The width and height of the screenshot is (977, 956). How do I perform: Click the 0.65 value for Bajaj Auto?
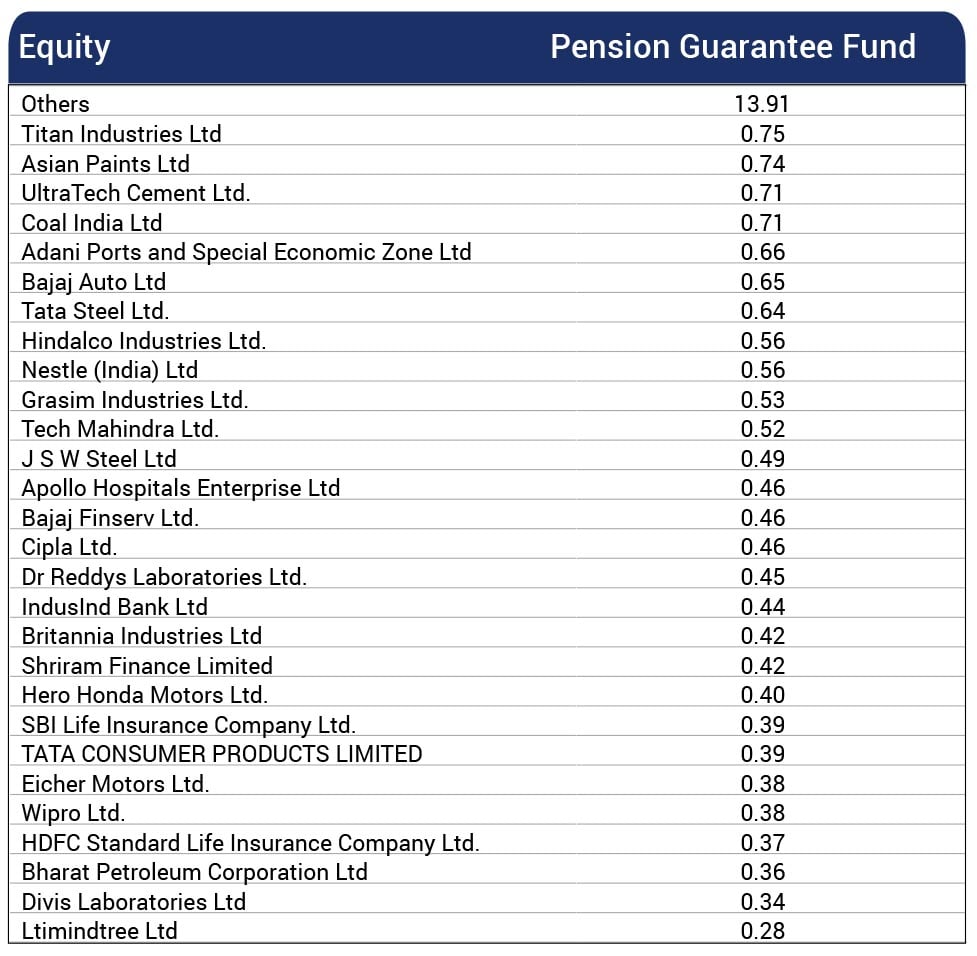(x=762, y=282)
